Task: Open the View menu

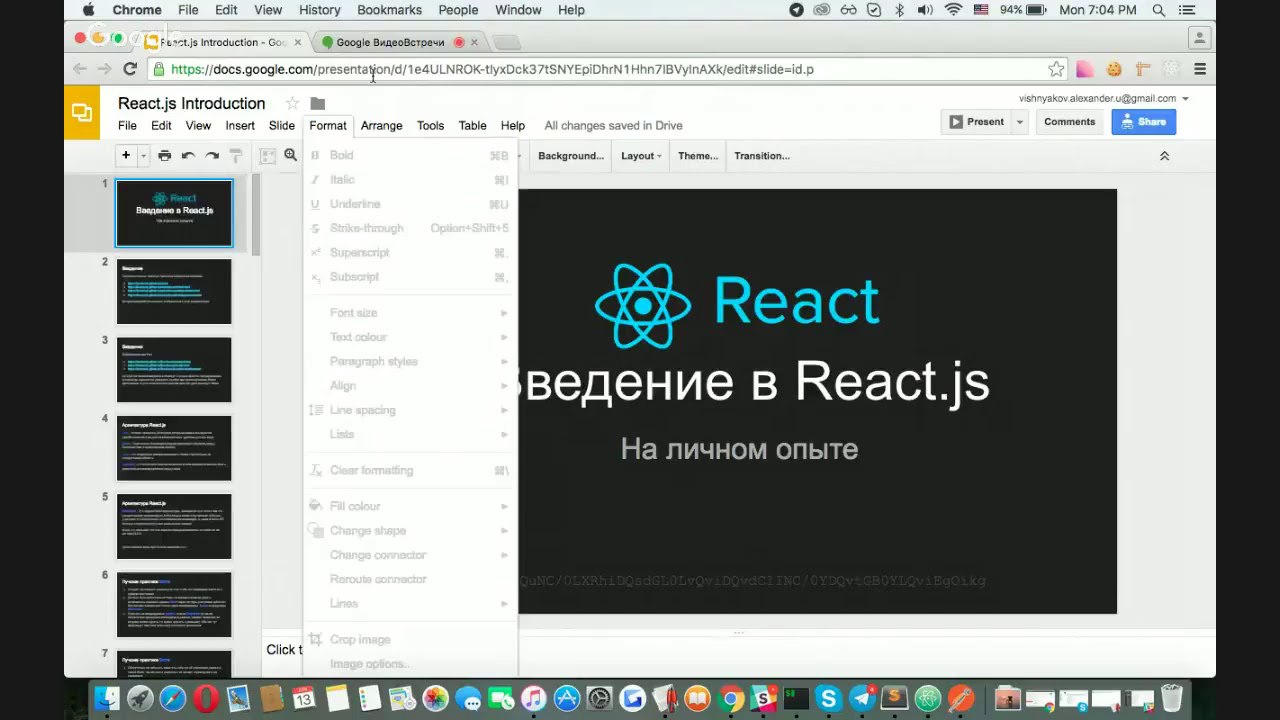Action: coord(198,125)
